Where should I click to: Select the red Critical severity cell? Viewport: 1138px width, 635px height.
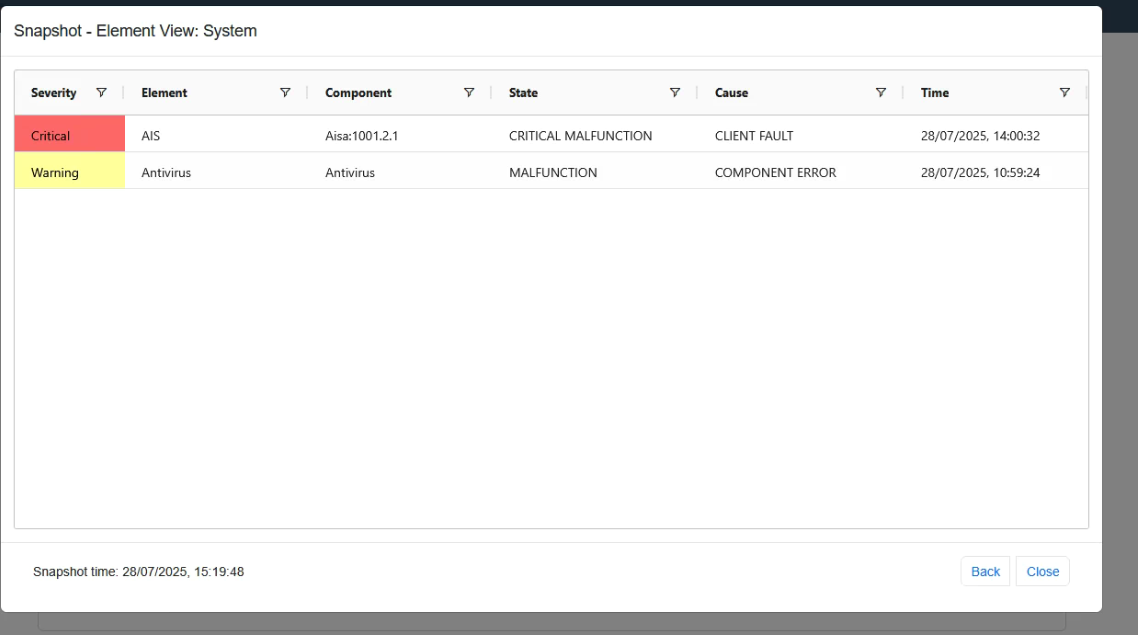[x=70, y=134]
